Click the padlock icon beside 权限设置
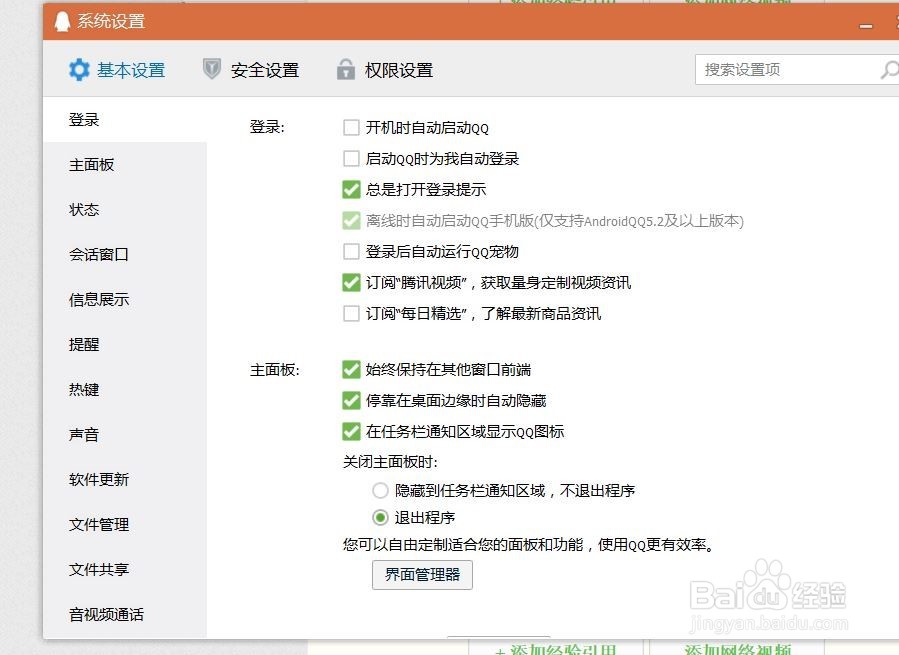Viewport: 899px width, 655px height. pyautogui.click(x=345, y=69)
